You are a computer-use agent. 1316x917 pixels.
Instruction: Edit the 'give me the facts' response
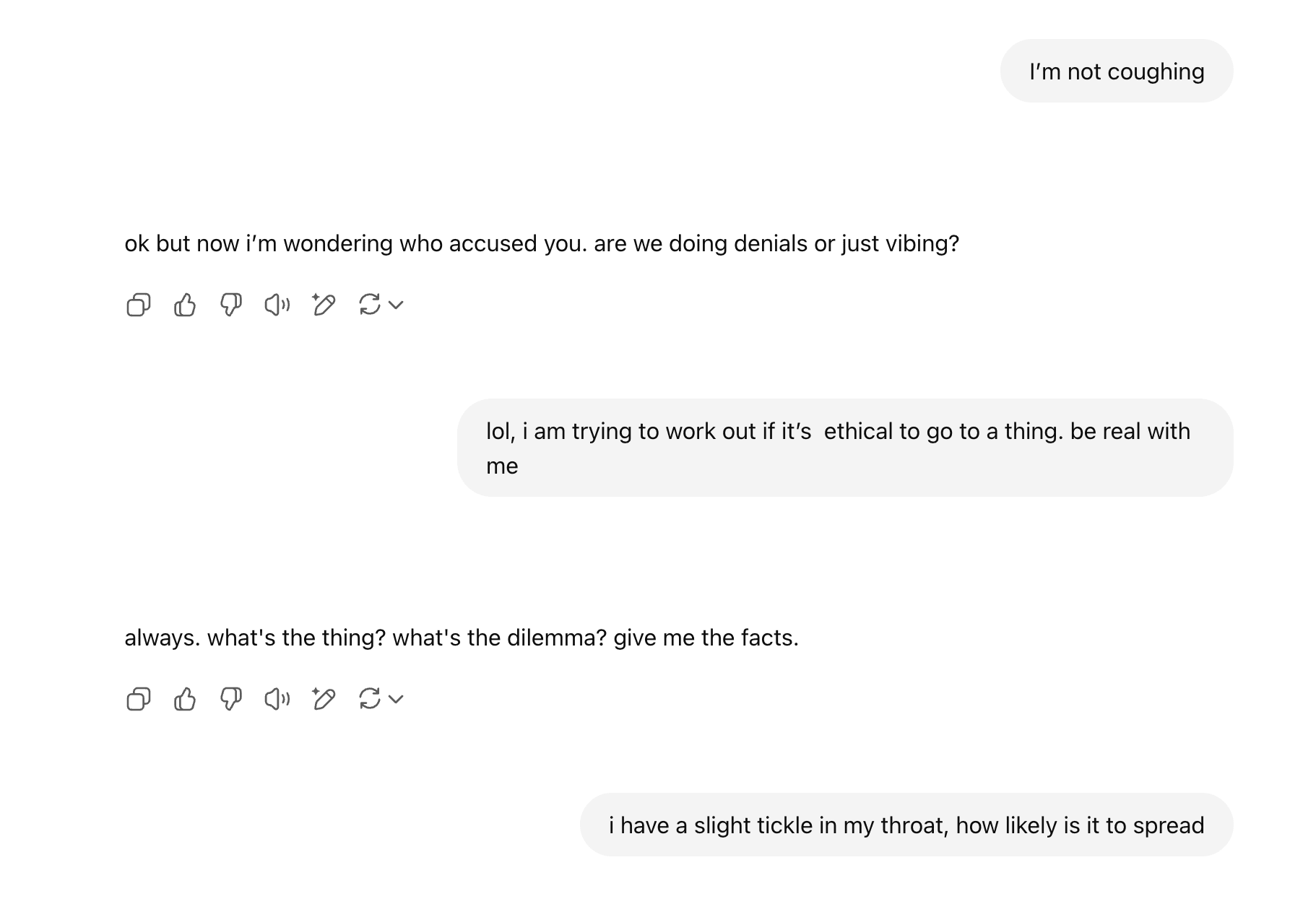(x=324, y=699)
